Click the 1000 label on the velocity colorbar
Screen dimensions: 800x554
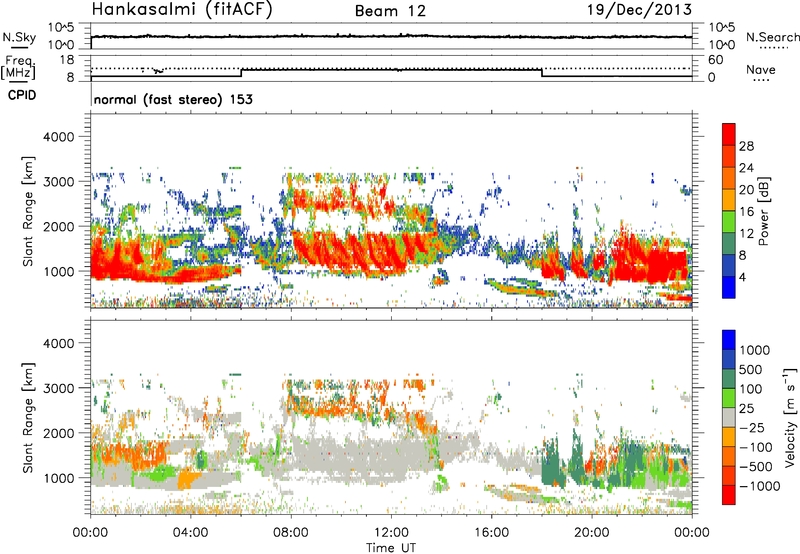[755, 350]
